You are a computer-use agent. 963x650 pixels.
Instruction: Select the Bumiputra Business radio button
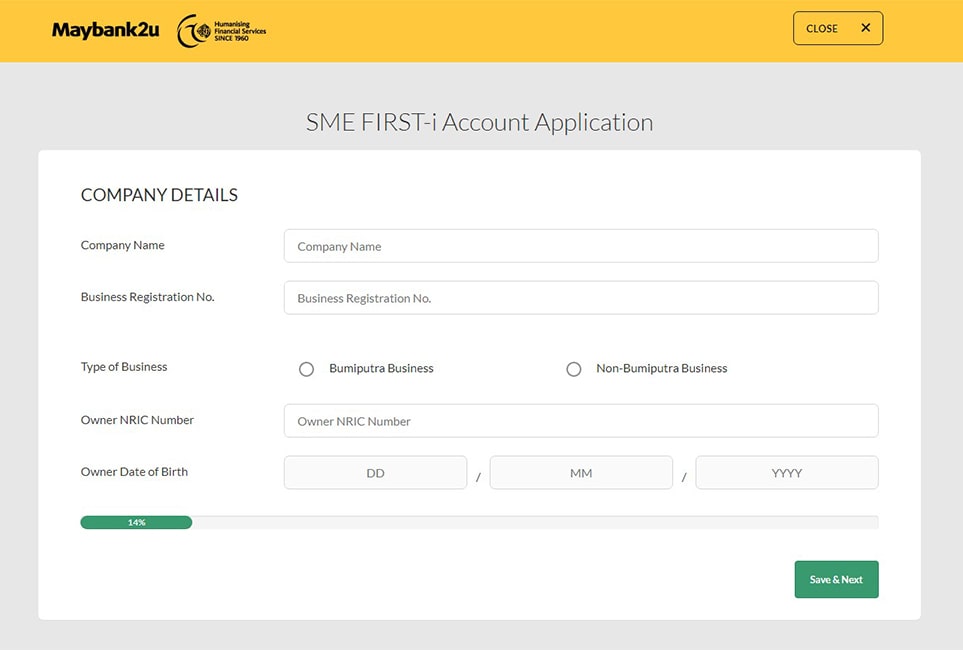click(307, 369)
